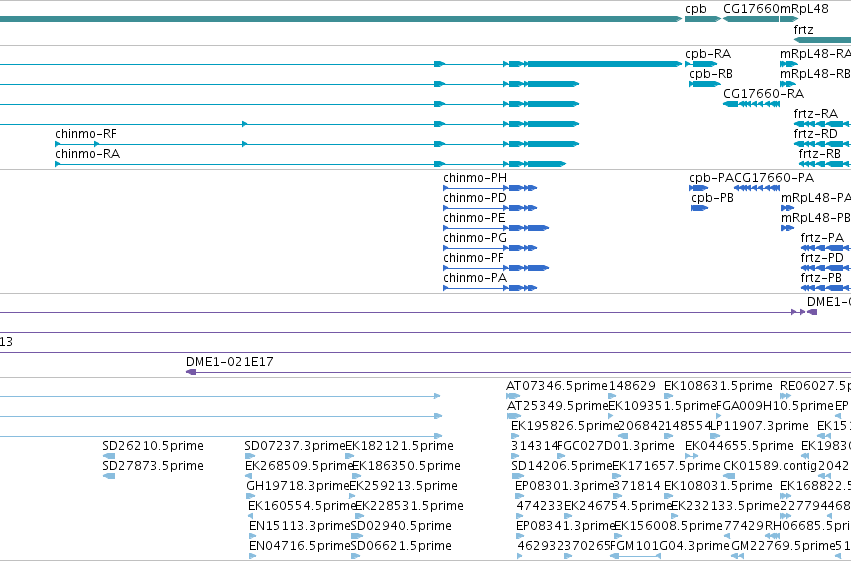Screen dimensions: 851x561
Task: Click the chinmo-RF transcript label
Action: coord(86,134)
